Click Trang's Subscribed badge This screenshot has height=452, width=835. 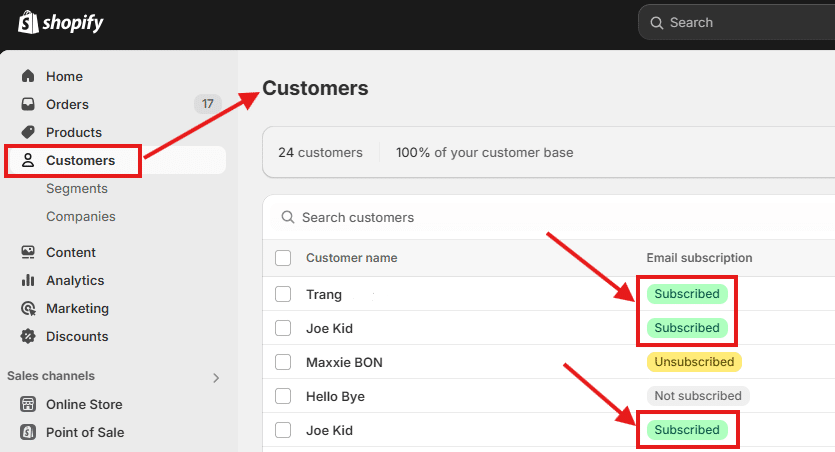pos(687,294)
